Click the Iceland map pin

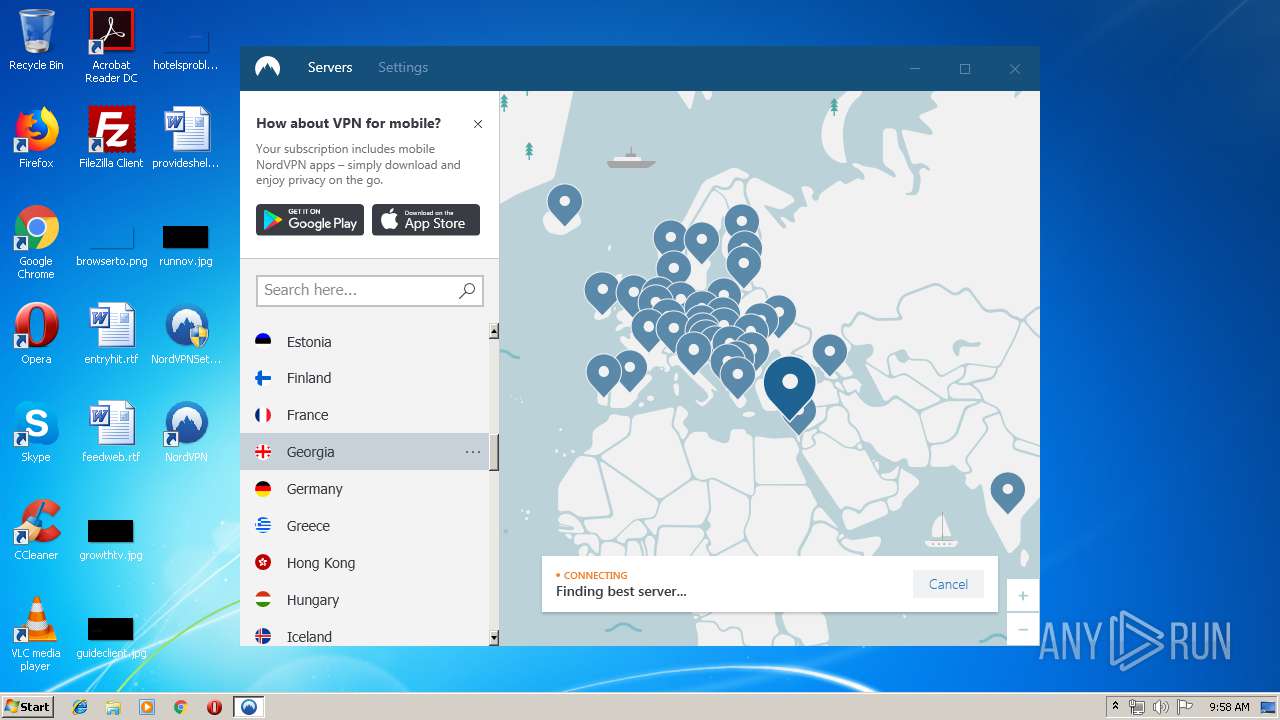565,205
